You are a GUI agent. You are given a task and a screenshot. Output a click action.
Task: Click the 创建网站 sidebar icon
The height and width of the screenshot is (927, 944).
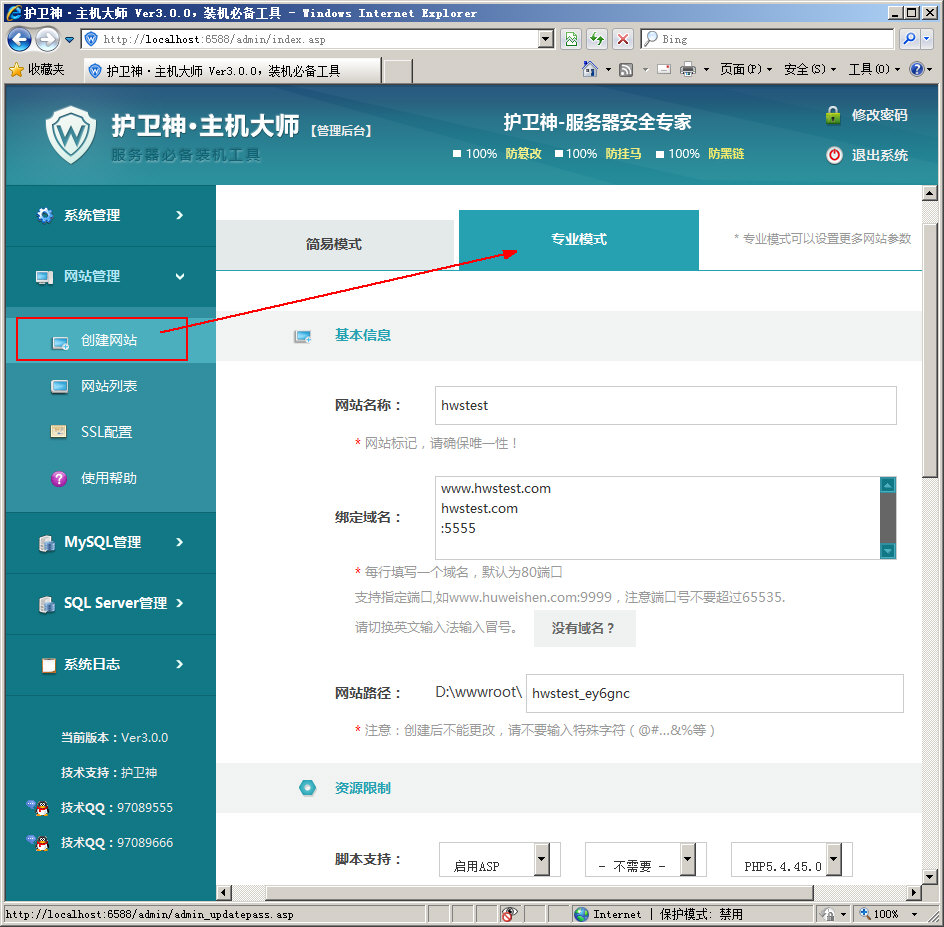coord(60,342)
